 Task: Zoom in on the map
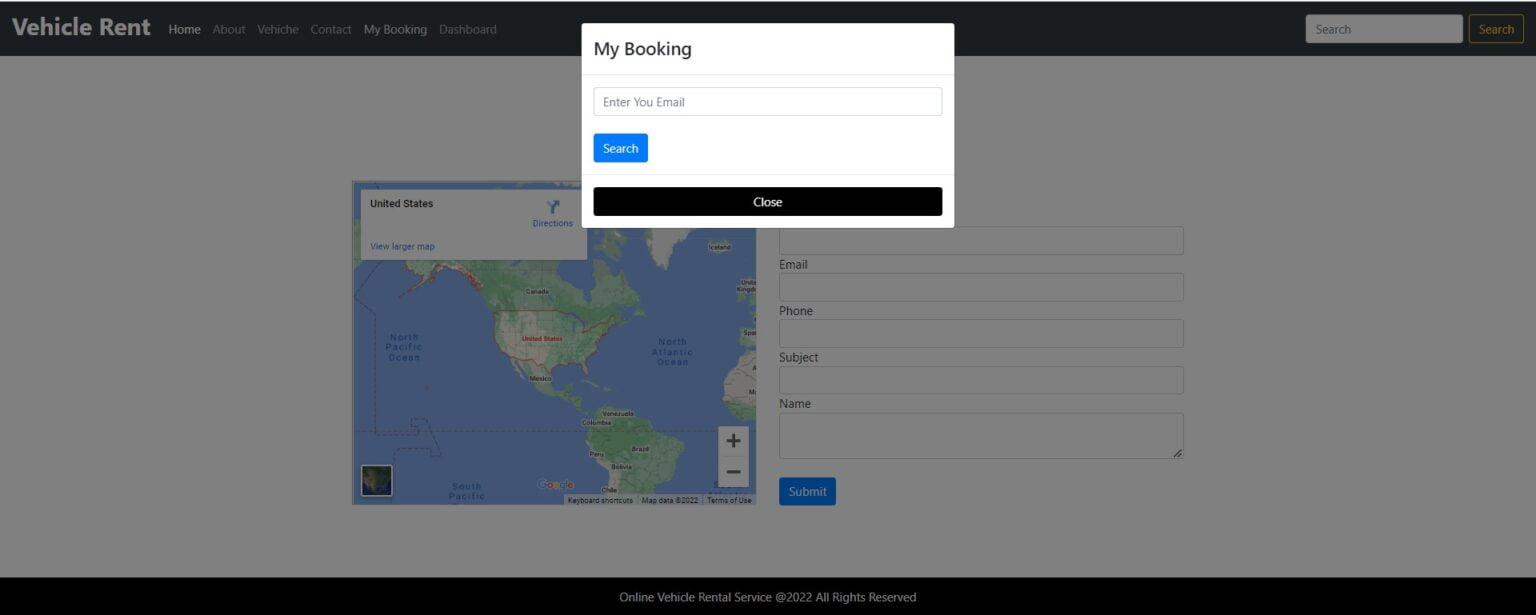[733, 441]
